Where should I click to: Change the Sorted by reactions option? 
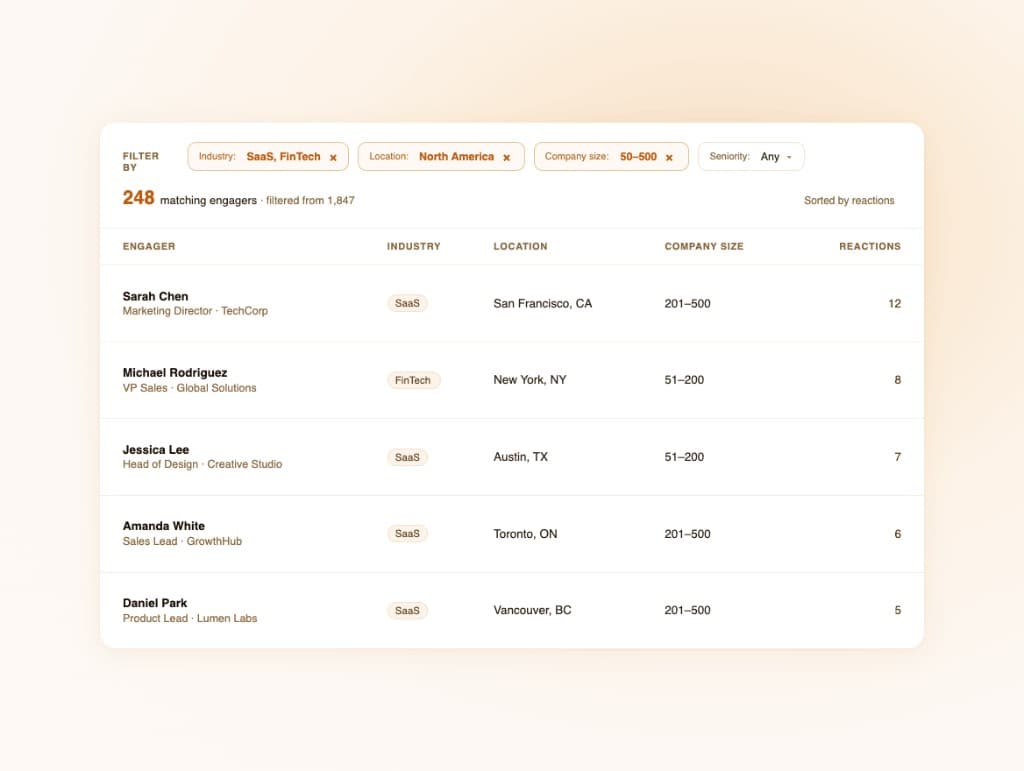tap(849, 200)
